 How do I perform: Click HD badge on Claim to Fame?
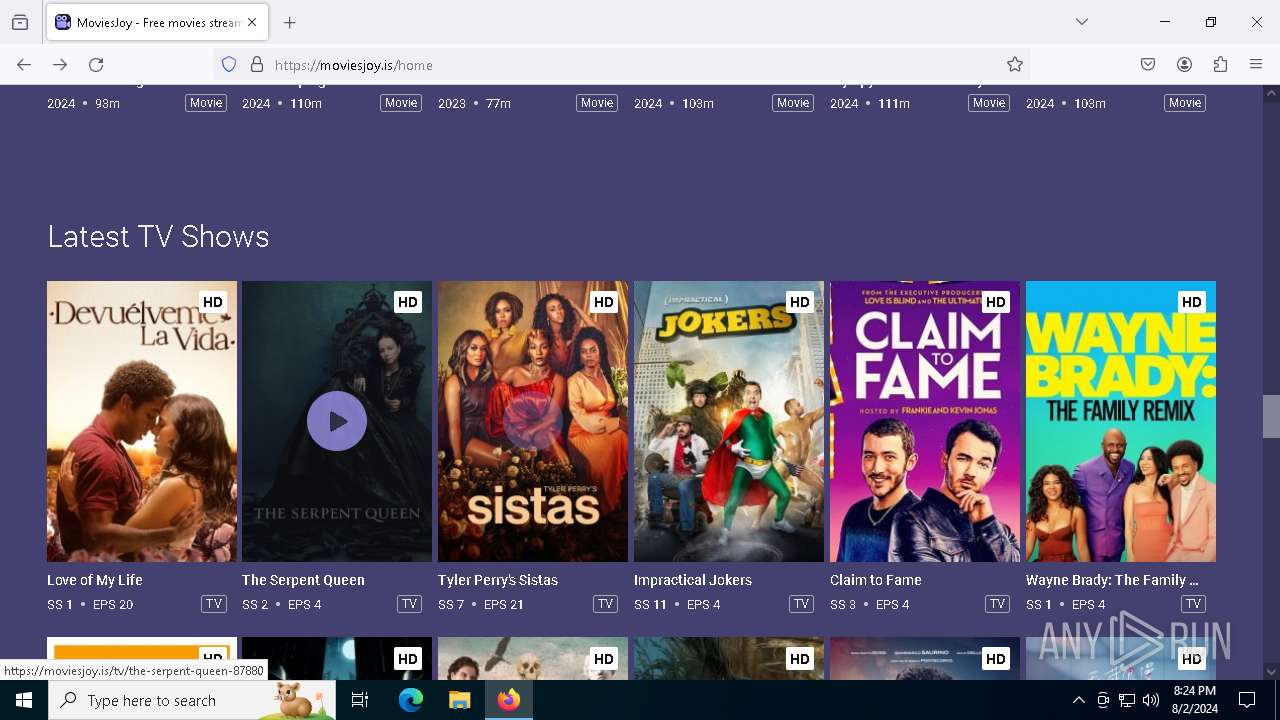[995, 302]
